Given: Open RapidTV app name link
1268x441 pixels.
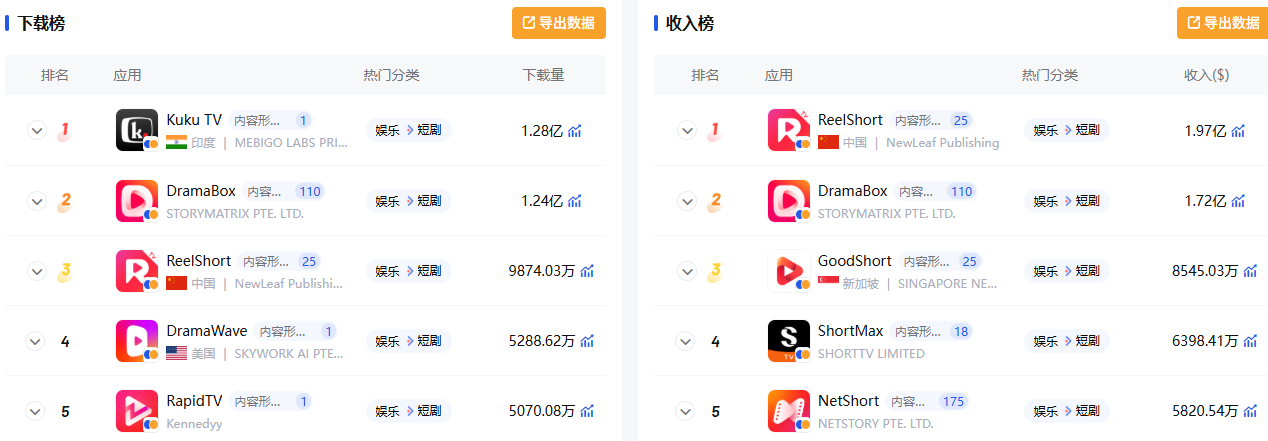Looking at the screenshot, I should [194, 401].
